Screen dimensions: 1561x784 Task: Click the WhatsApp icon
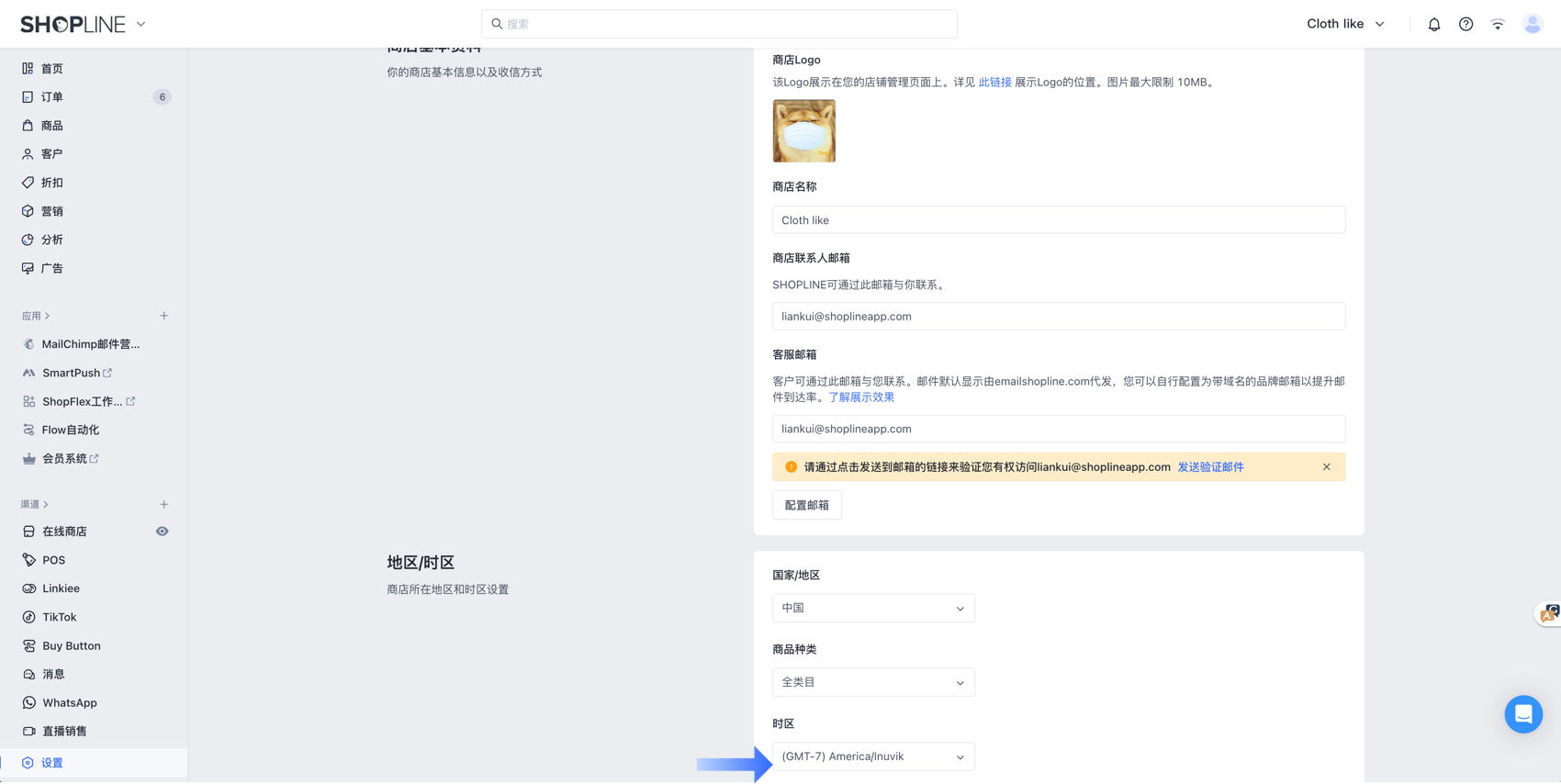click(28, 702)
